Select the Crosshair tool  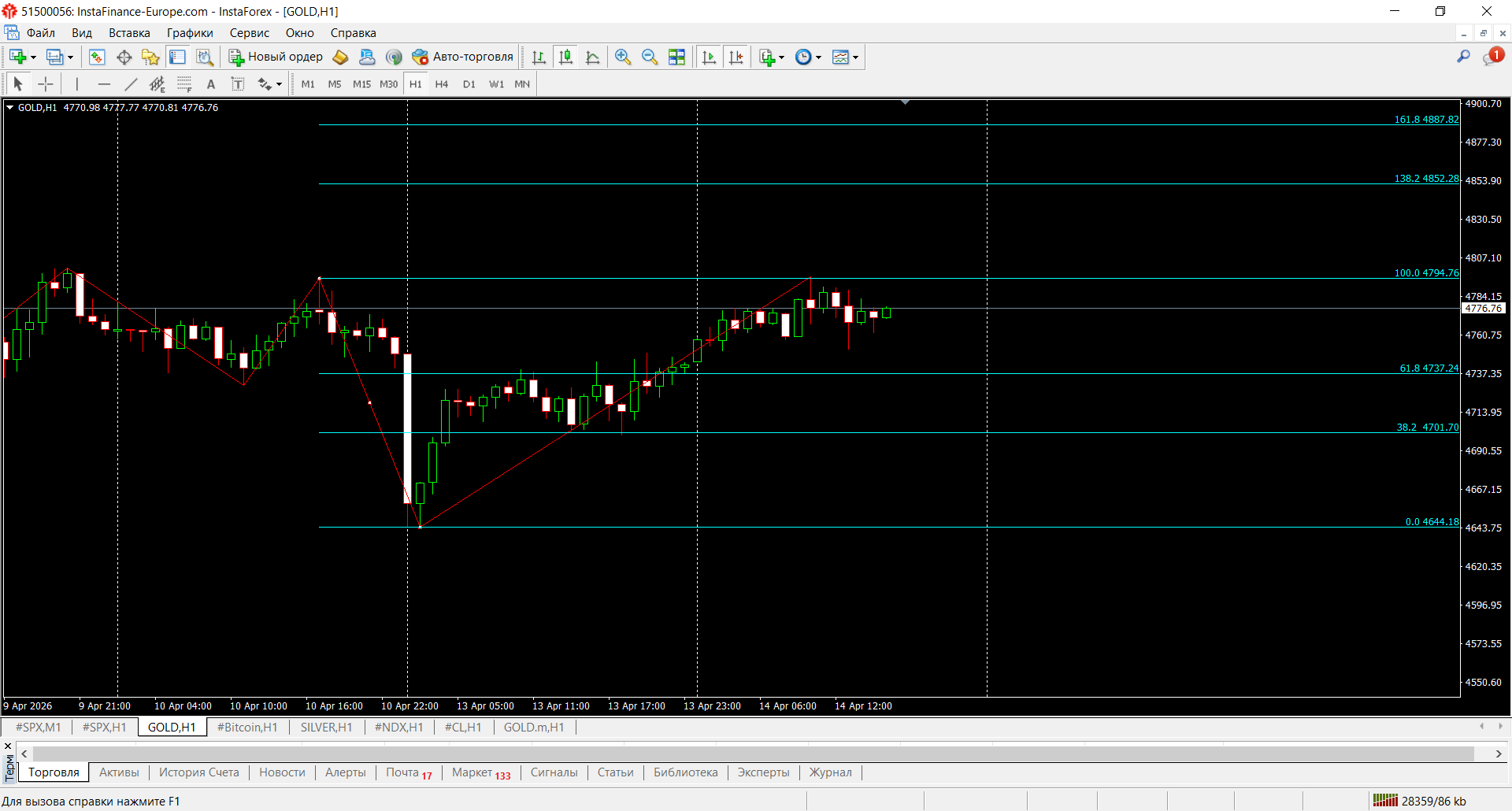(x=45, y=83)
